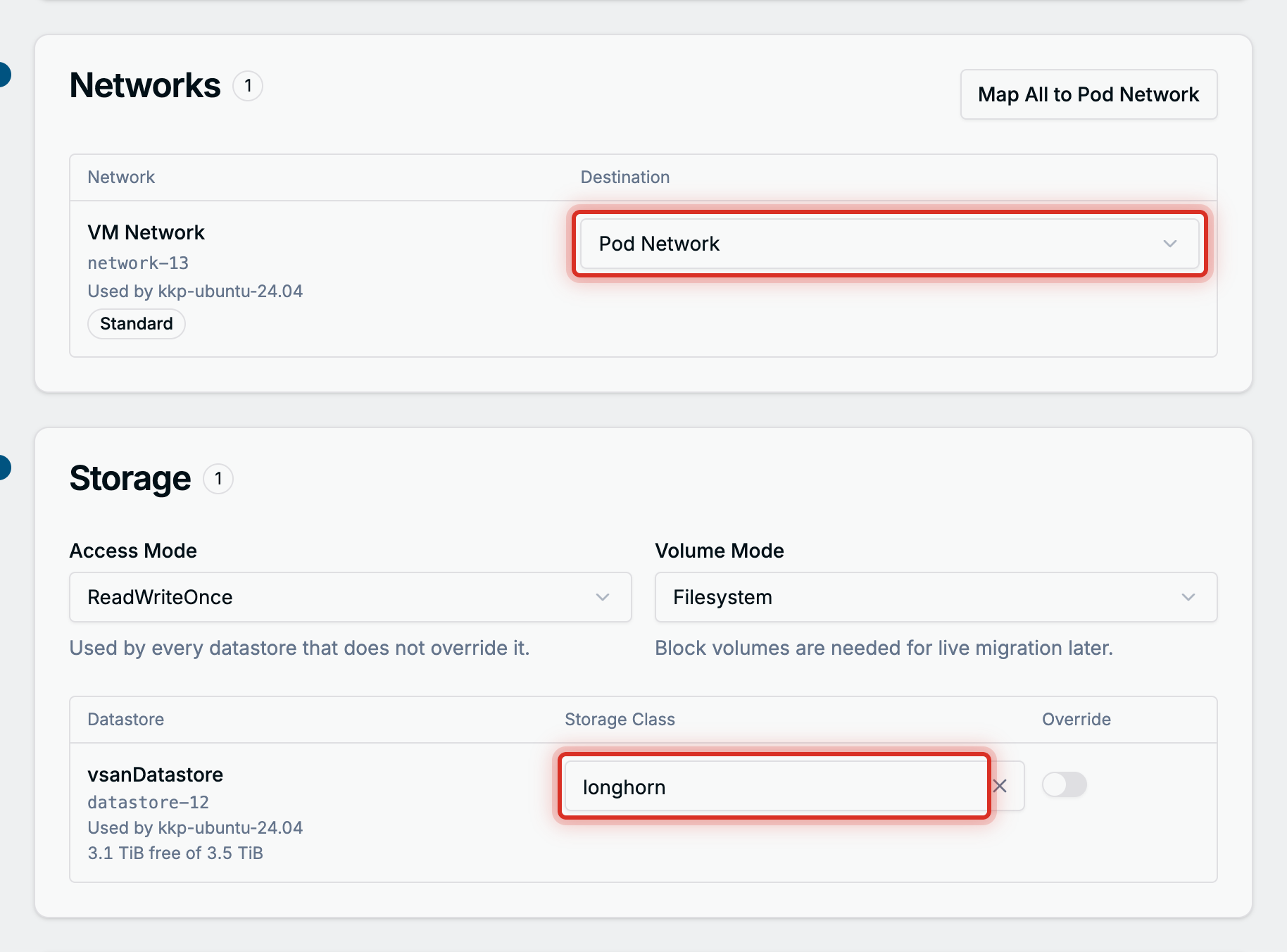Click the Networks count badge

pos(248,86)
